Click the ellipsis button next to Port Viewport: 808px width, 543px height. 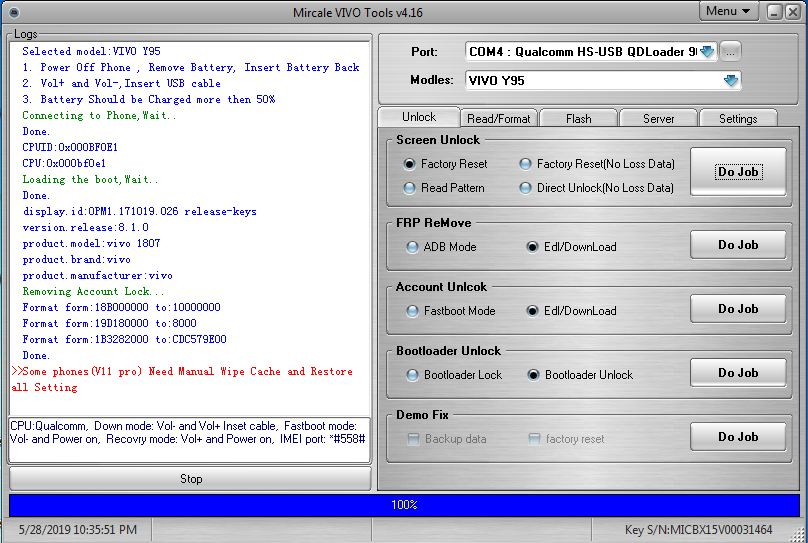[730, 52]
